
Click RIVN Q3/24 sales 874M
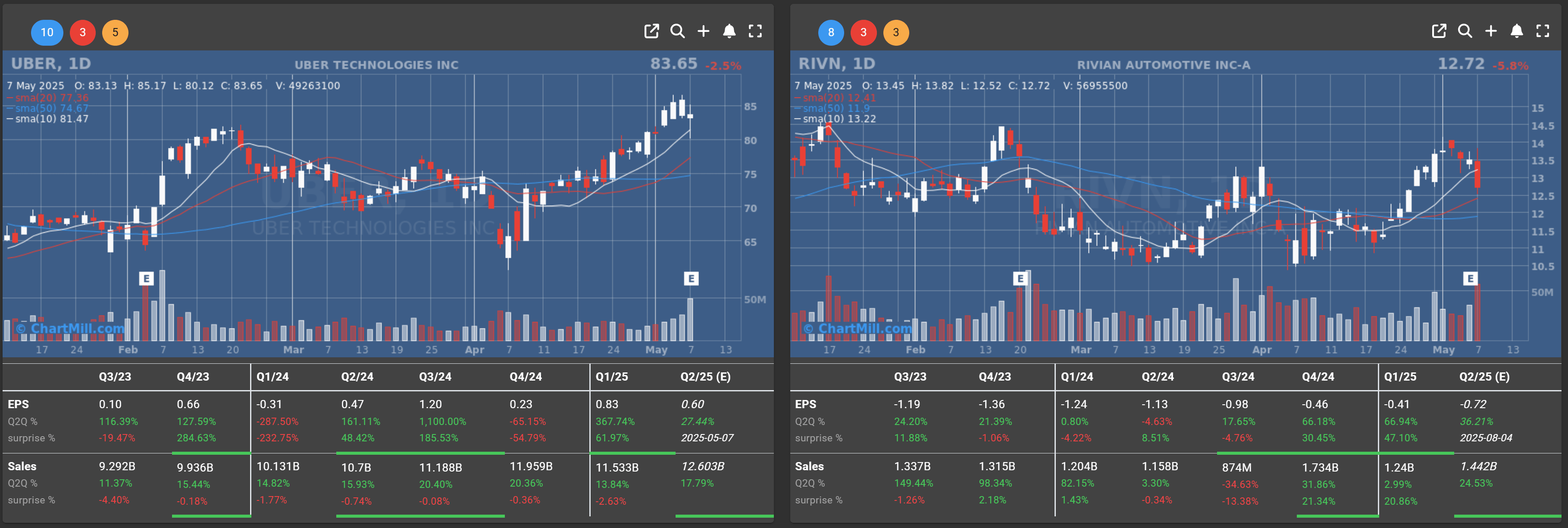pos(1237,468)
